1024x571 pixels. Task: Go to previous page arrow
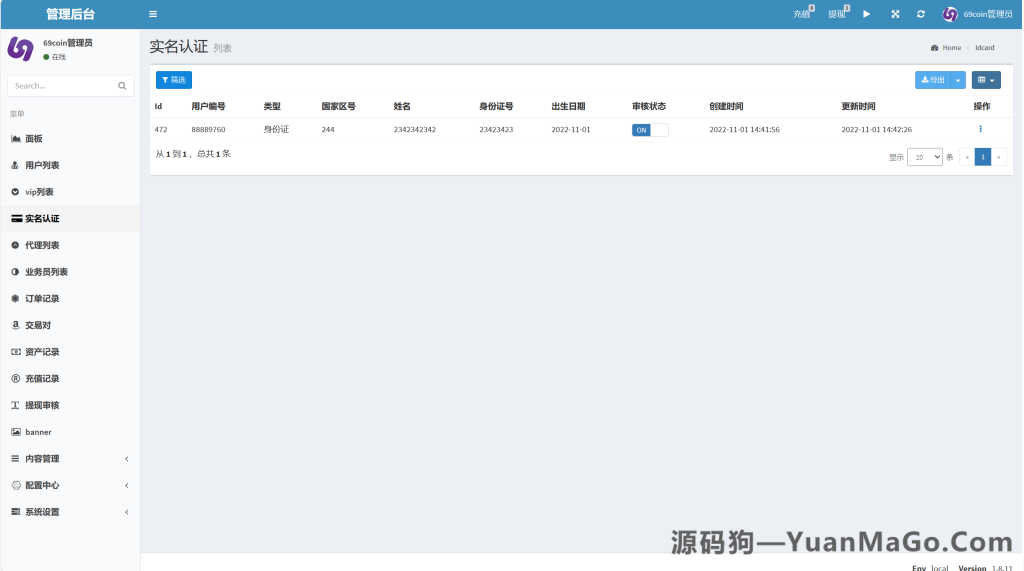coord(967,157)
